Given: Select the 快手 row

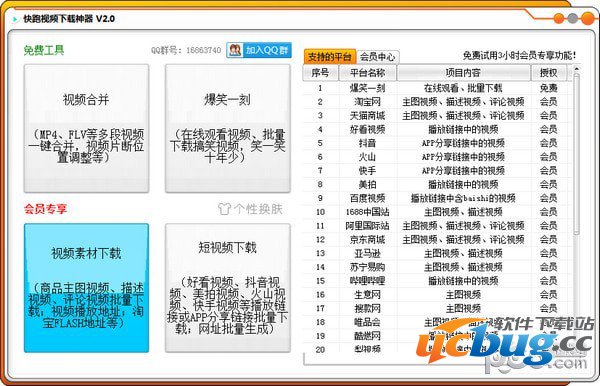Looking at the screenshot, I should (436, 171).
